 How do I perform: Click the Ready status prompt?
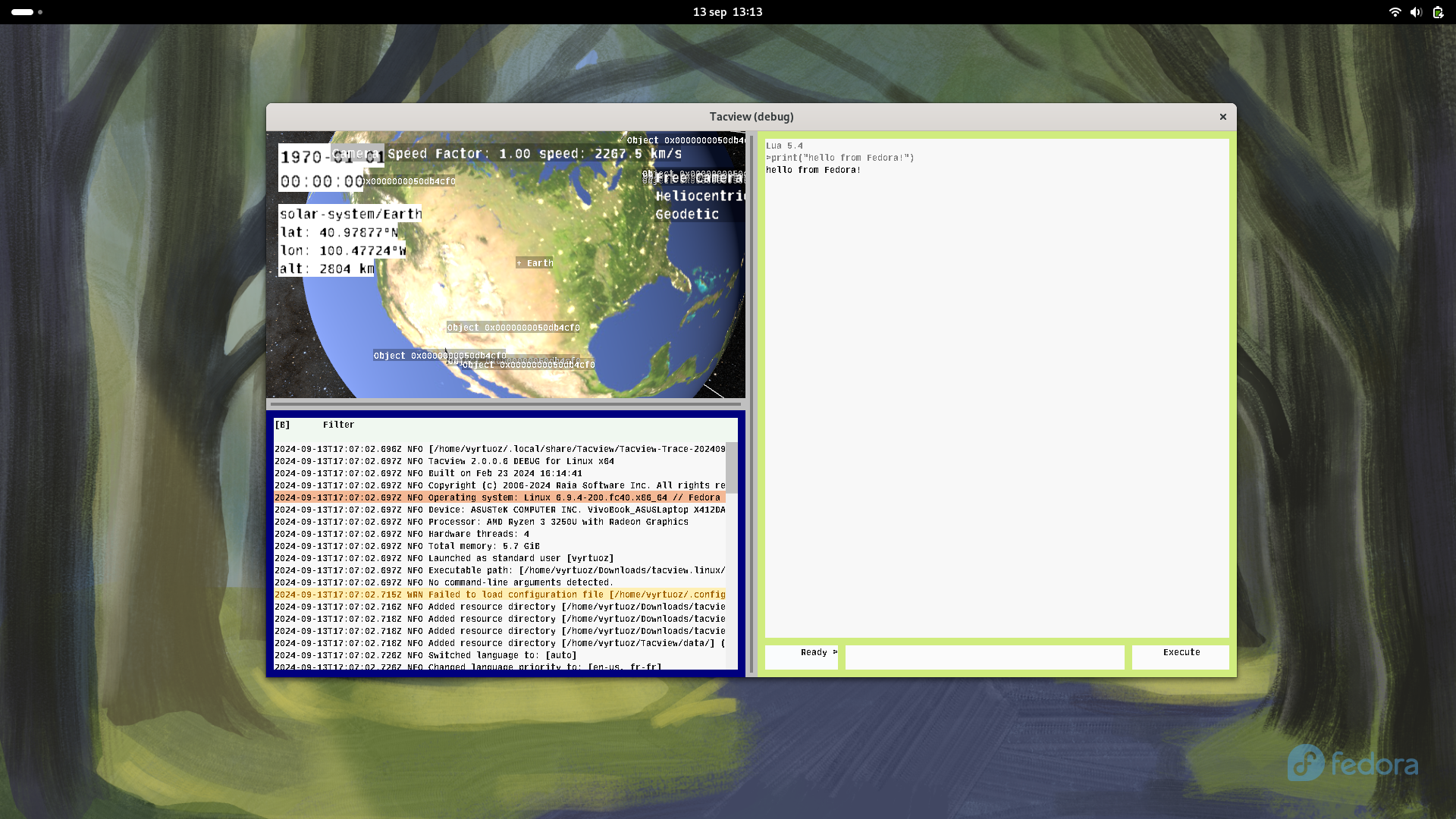[802, 653]
